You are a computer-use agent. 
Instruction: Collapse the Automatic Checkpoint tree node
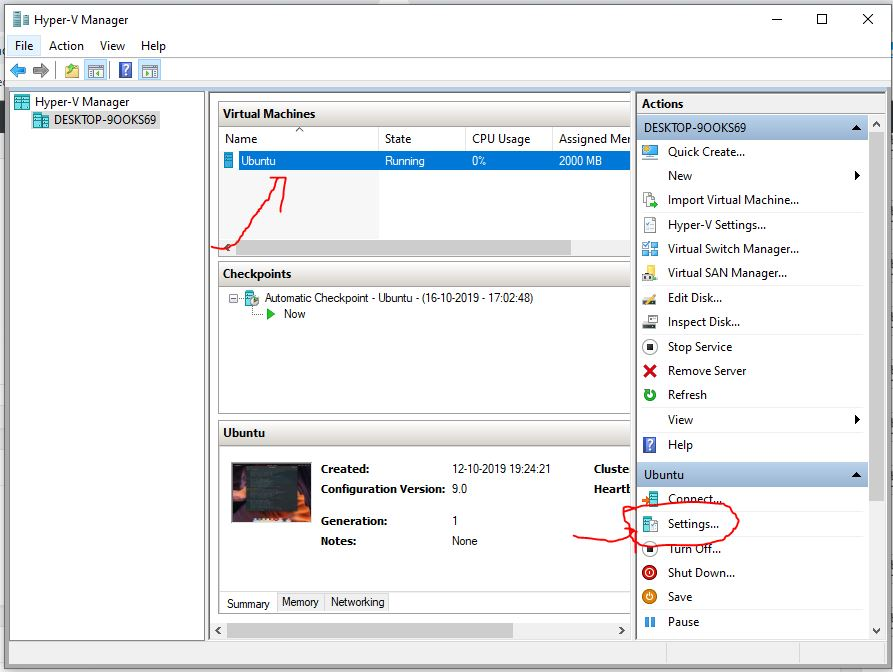(x=233, y=298)
